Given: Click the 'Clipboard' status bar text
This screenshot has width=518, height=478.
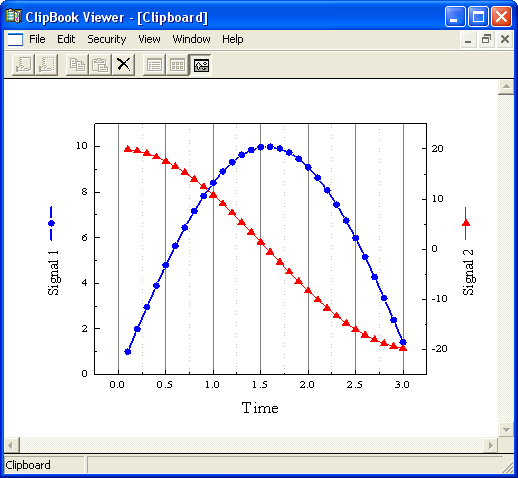Looking at the screenshot, I should [x=28, y=465].
